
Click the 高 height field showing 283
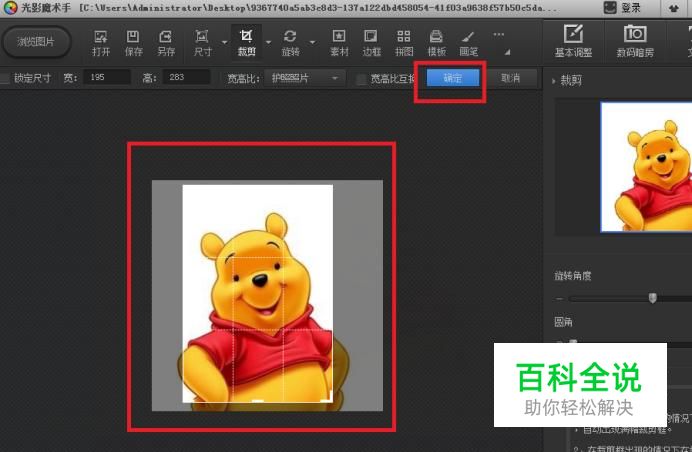[186, 77]
